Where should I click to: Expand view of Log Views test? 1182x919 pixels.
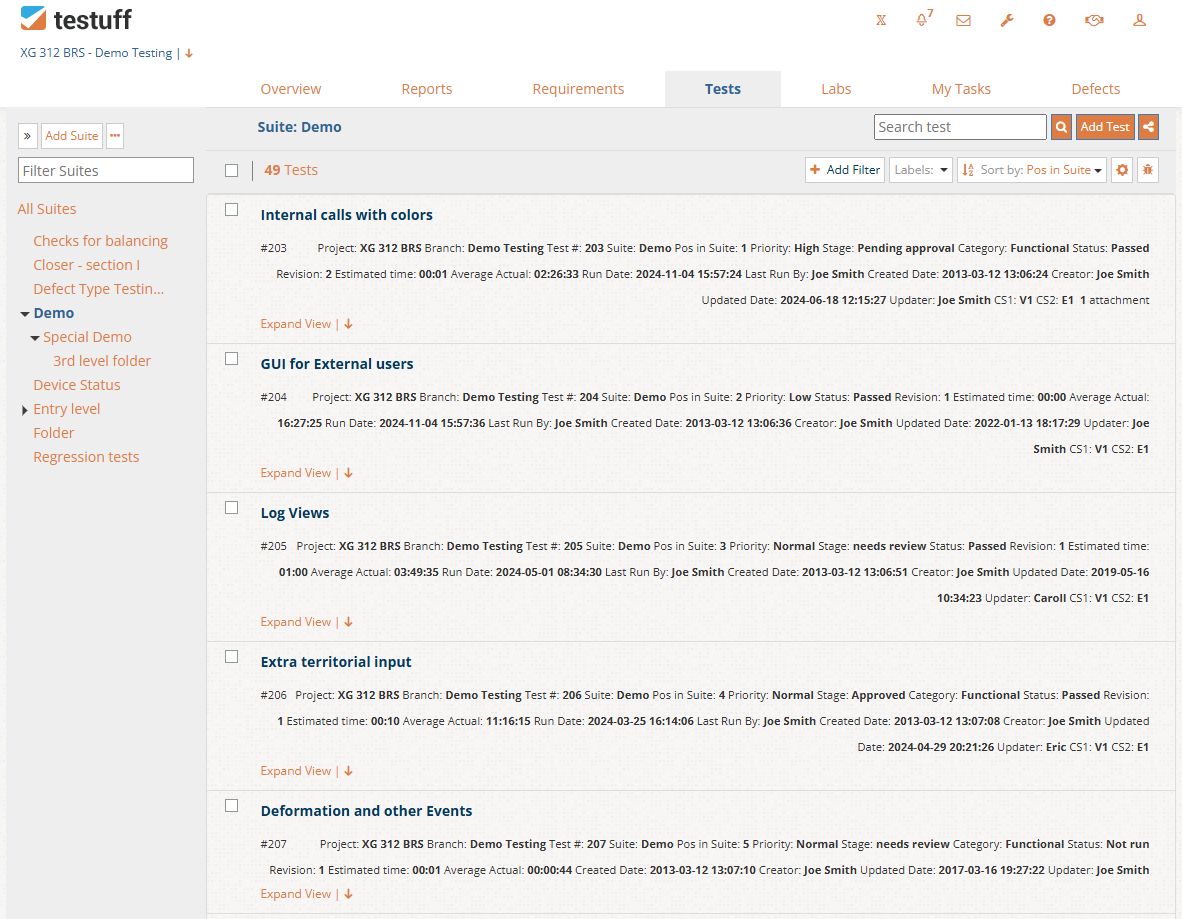(296, 622)
